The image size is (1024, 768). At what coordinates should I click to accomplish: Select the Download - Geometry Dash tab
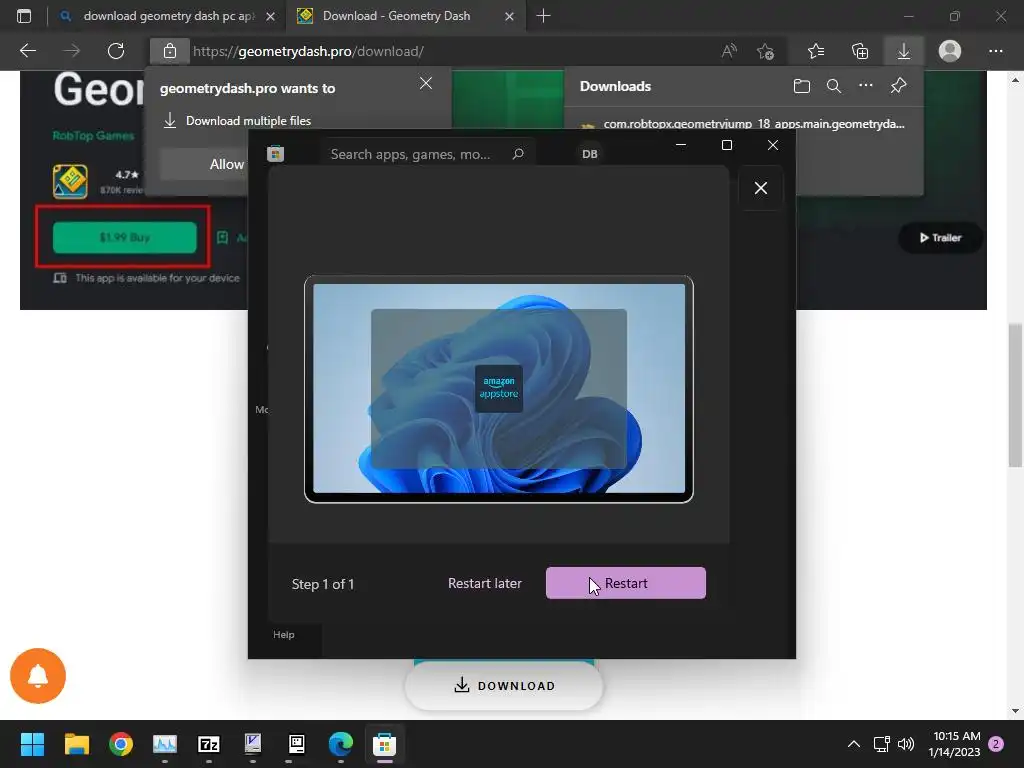tap(405, 16)
